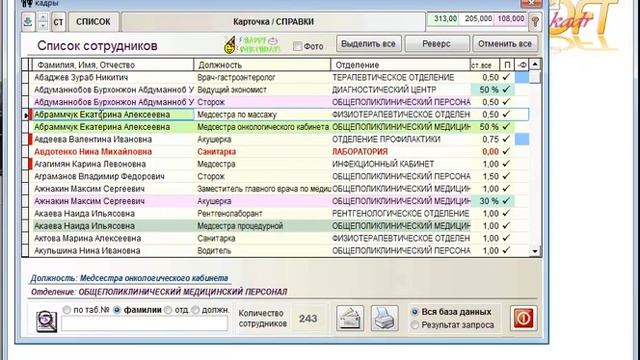Click the green download arrow icon

28,21
